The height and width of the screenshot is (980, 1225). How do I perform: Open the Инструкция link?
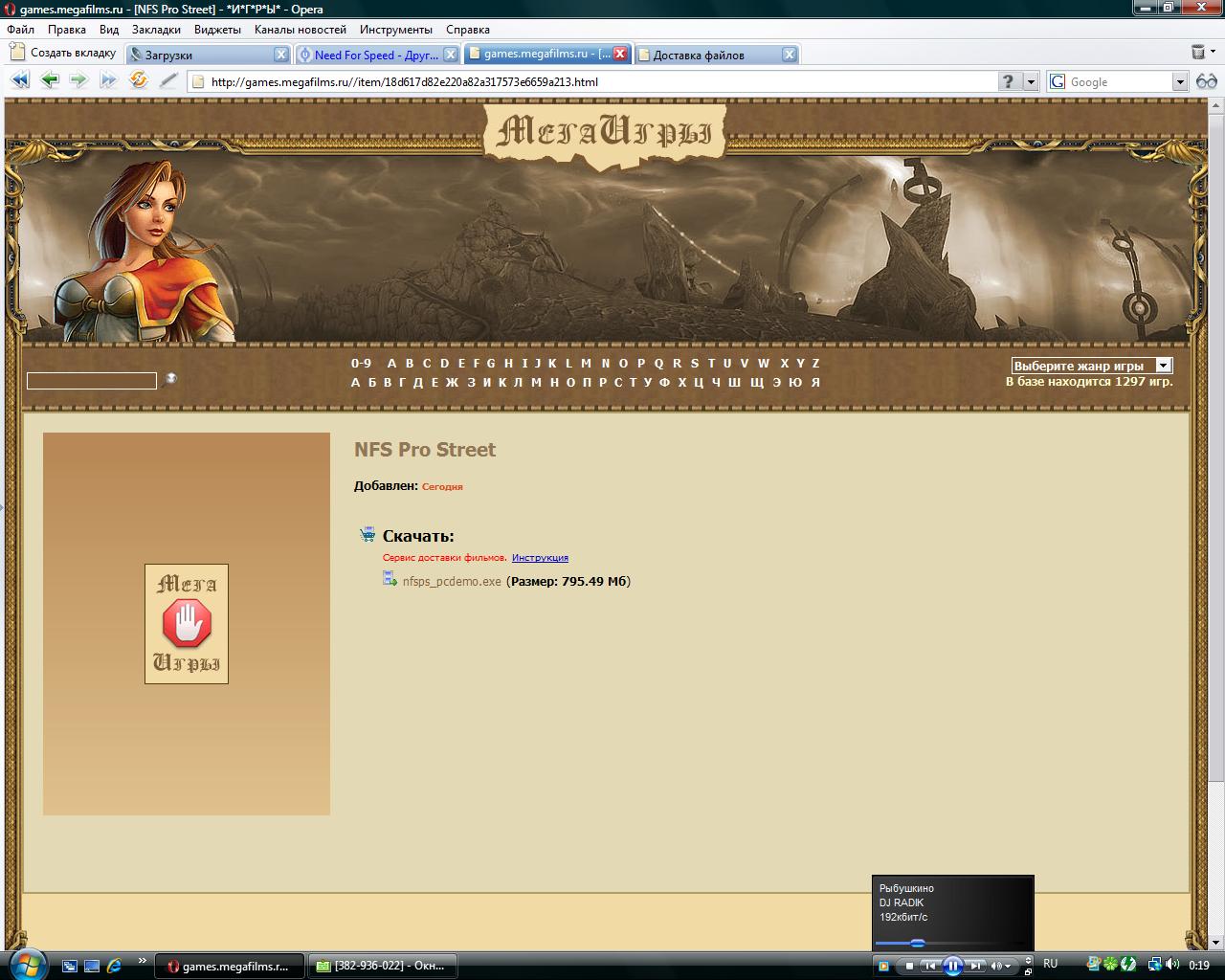click(540, 557)
